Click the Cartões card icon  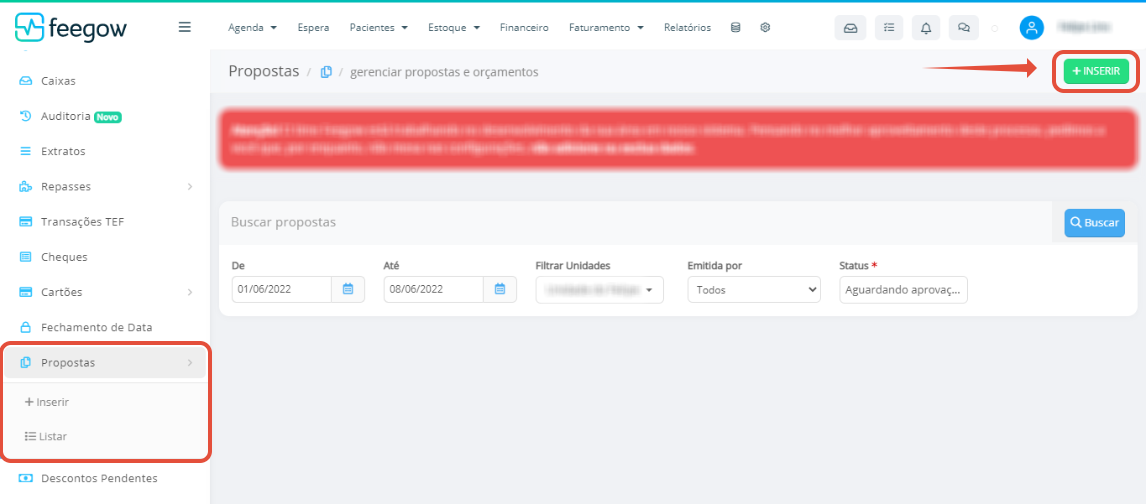26,292
